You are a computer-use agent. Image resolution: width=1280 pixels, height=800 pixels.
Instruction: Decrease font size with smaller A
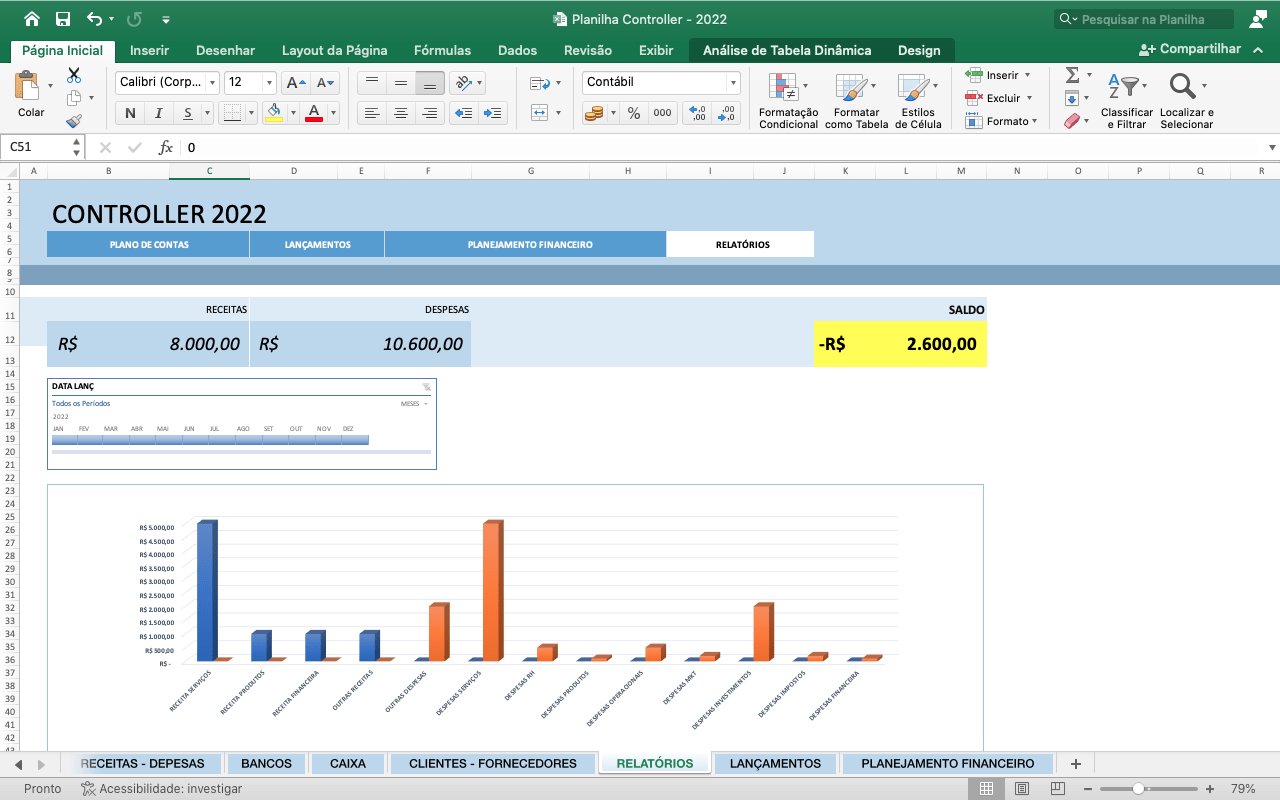click(x=325, y=83)
